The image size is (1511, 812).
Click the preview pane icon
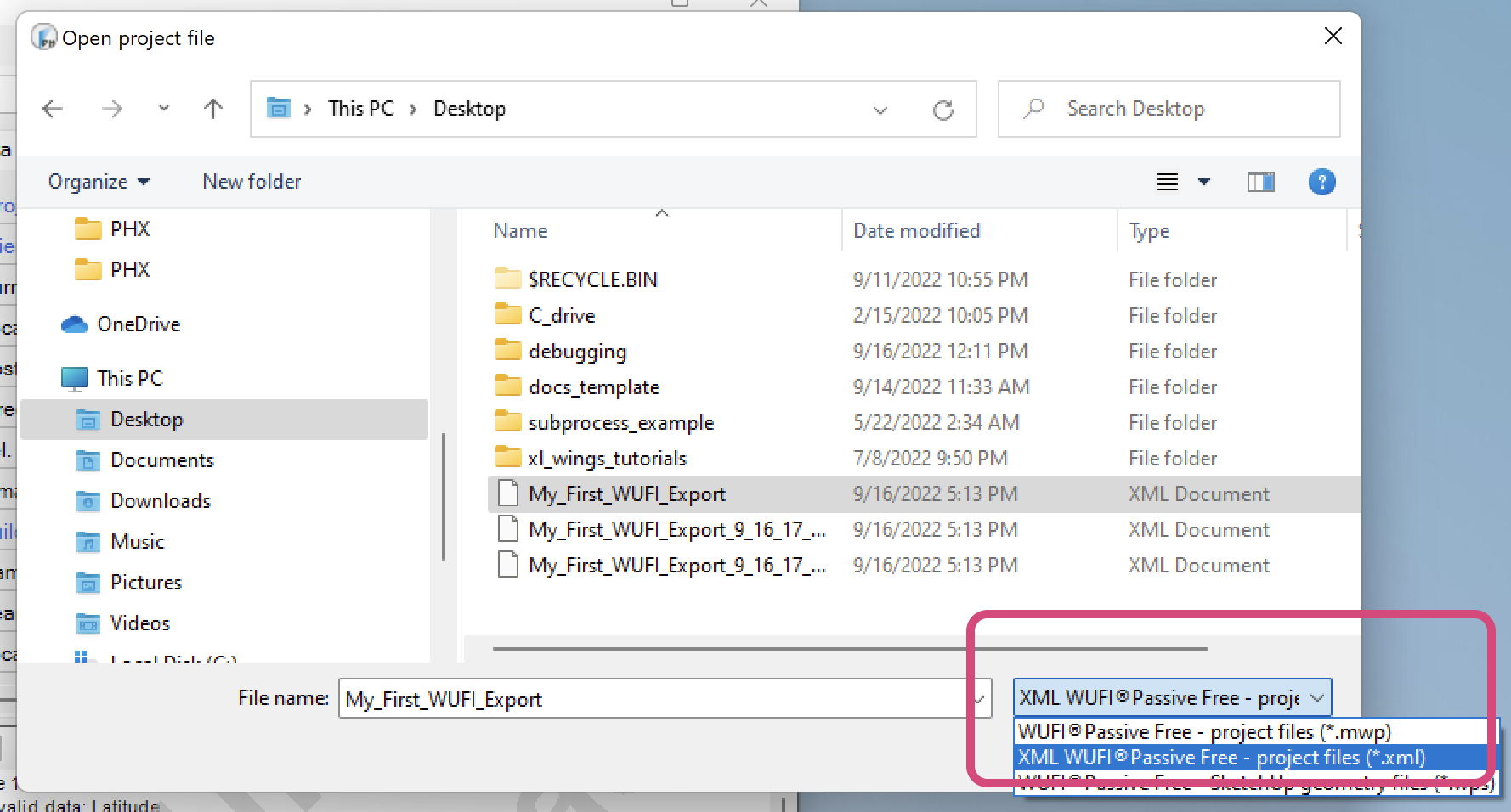[1261, 182]
